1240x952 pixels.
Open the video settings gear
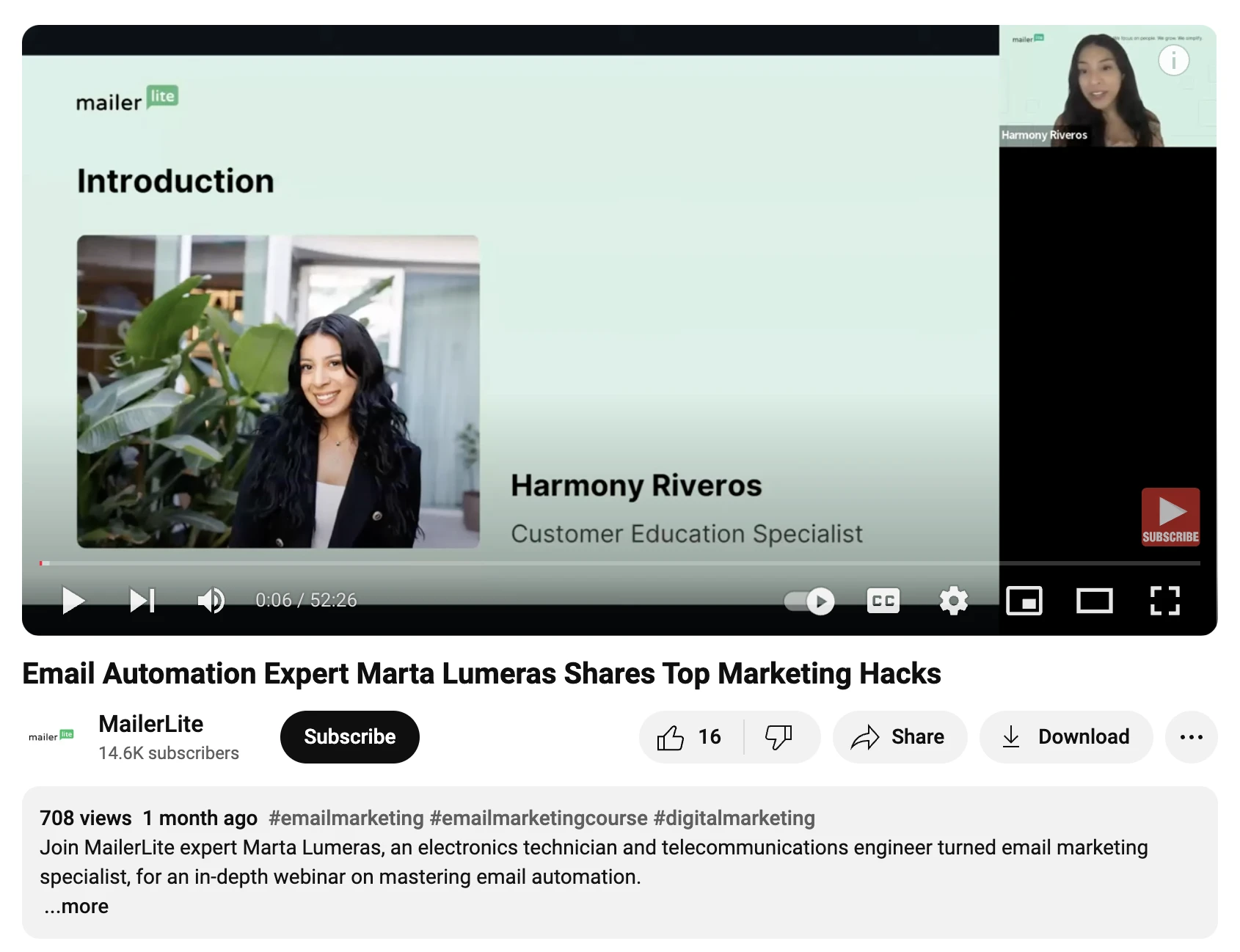tap(953, 601)
